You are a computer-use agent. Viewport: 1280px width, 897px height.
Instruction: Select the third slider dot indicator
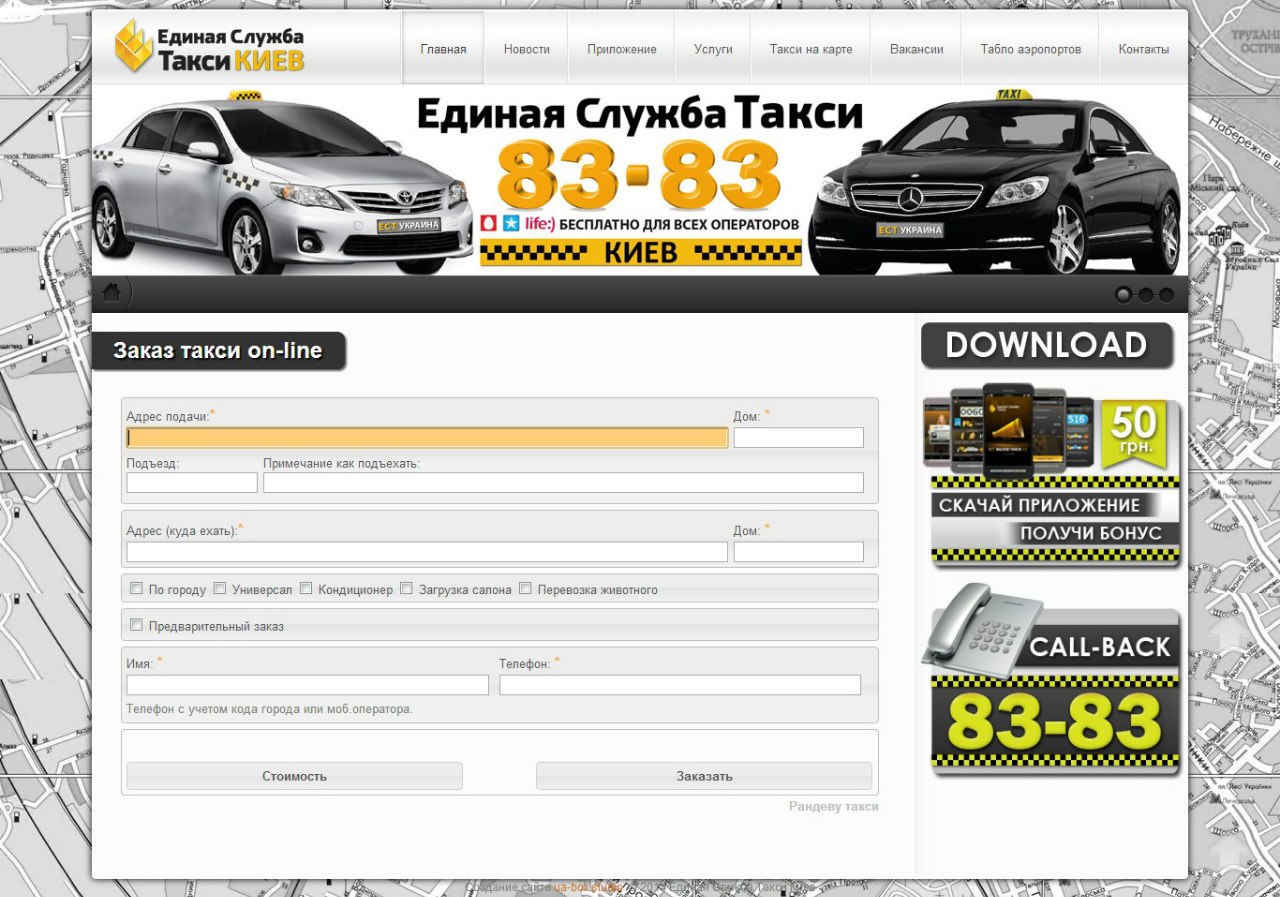pyautogui.click(x=1166, y=294)
